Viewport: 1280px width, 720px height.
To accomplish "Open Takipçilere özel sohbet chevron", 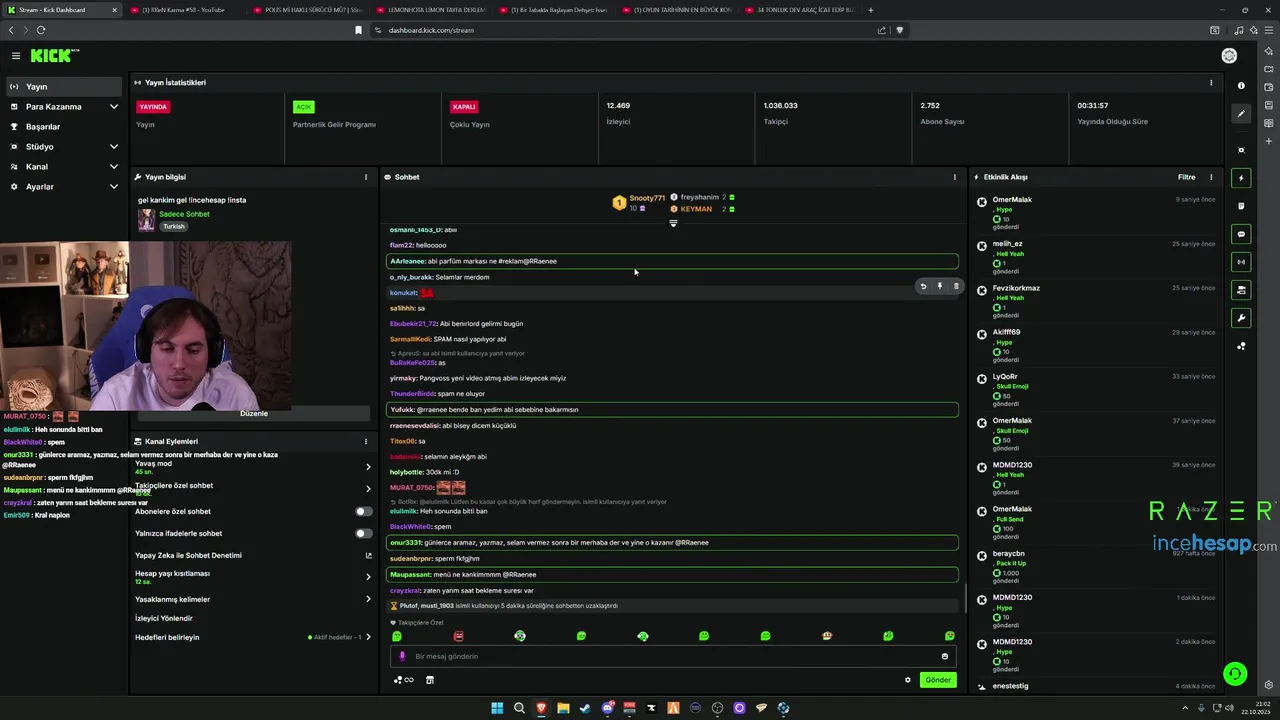I will pos(368,489).
